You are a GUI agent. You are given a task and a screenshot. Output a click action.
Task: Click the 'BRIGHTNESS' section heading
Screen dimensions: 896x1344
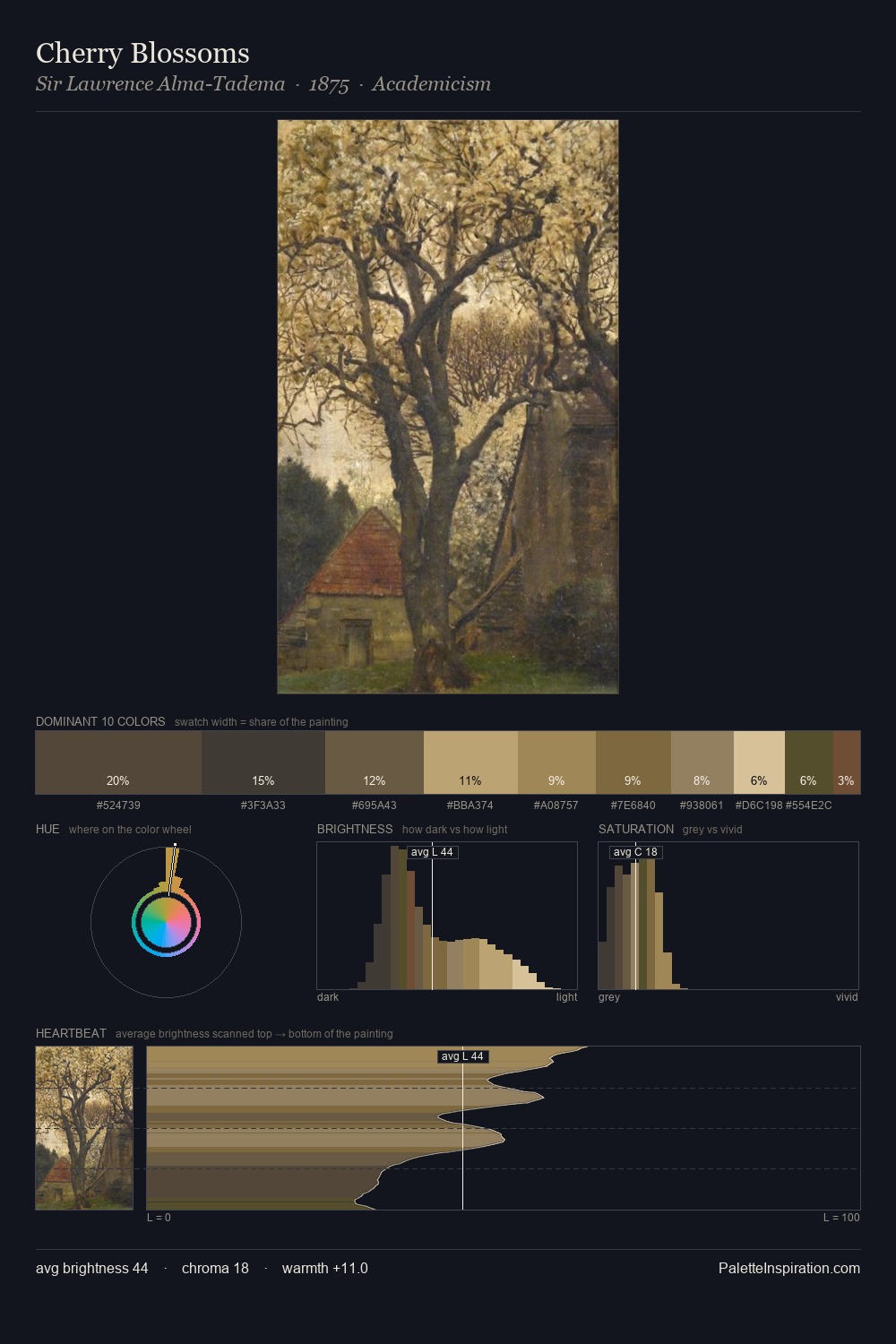click(x=355, y=829)
